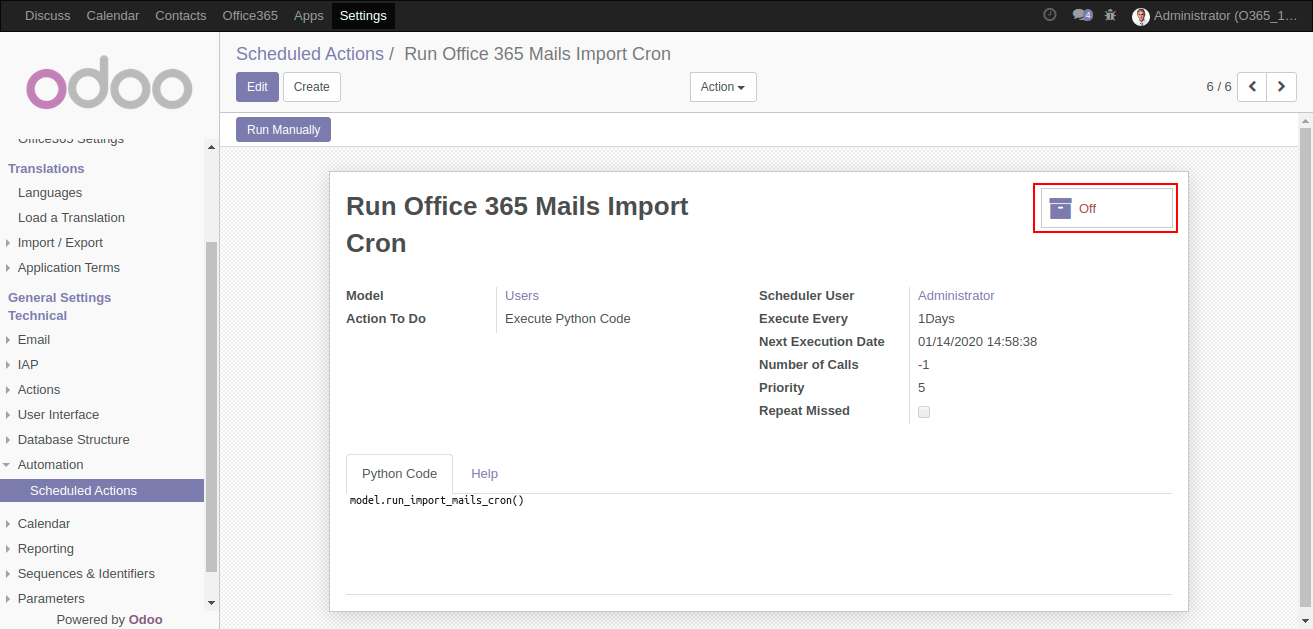Click the Execute Python Code value
The height and width of the screenshot is (629, 1313).
tap(568, 319)
